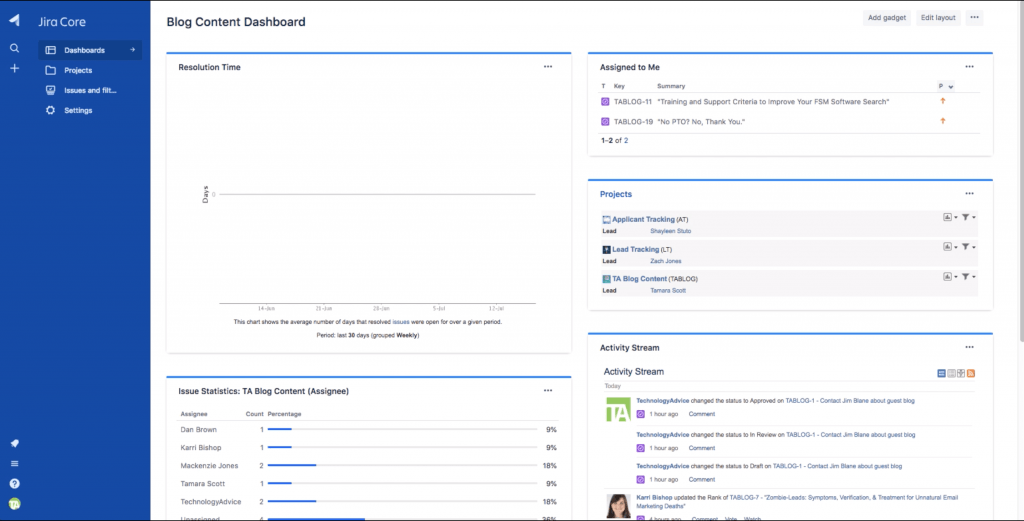Click the TABLOG-19 issue type icon
The width and height of the screenshot is (1024, 521).
[605, 121]
